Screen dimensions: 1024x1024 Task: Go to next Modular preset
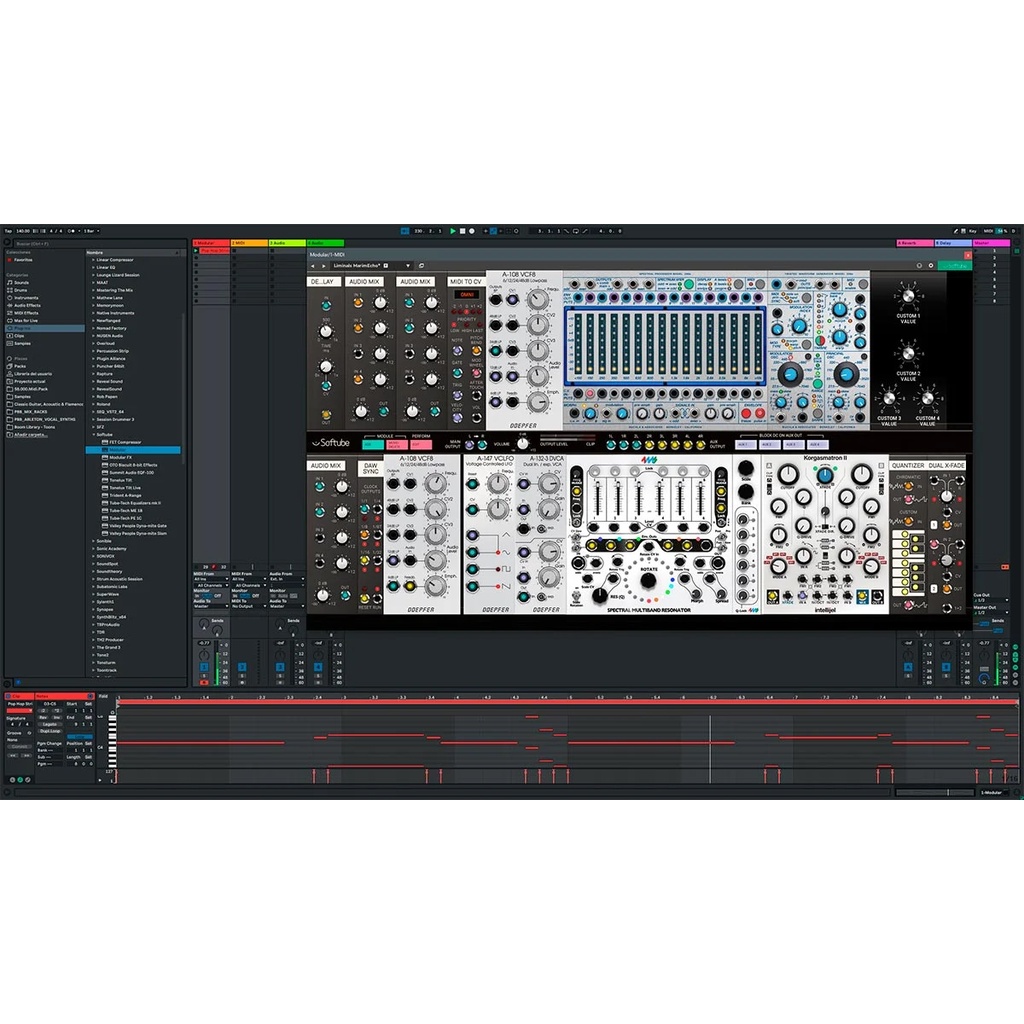323,266
